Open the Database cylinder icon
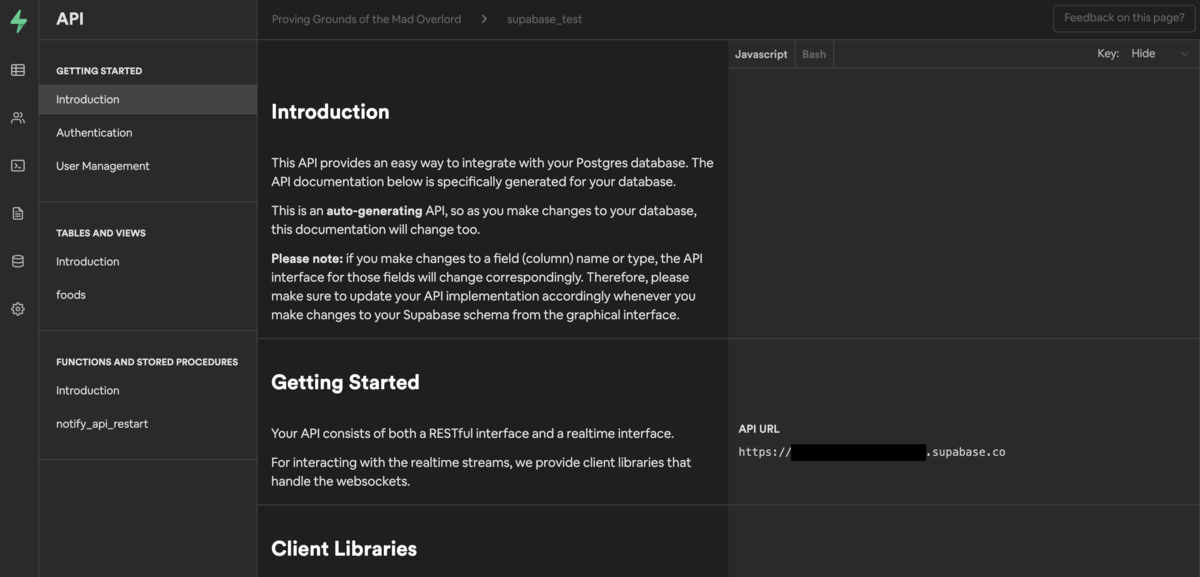The width and height of the screenshot is (1200, 577). [x=18, y=261]
